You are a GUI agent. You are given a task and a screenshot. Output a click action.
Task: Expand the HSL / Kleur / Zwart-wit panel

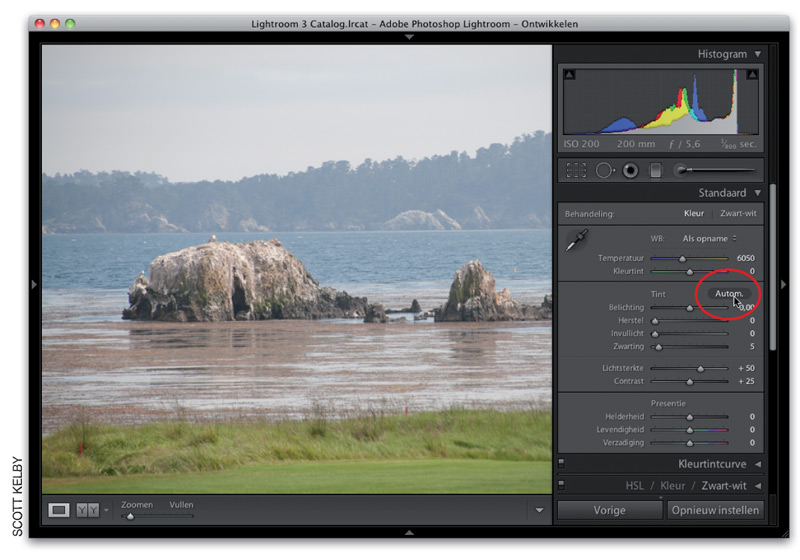758,486
